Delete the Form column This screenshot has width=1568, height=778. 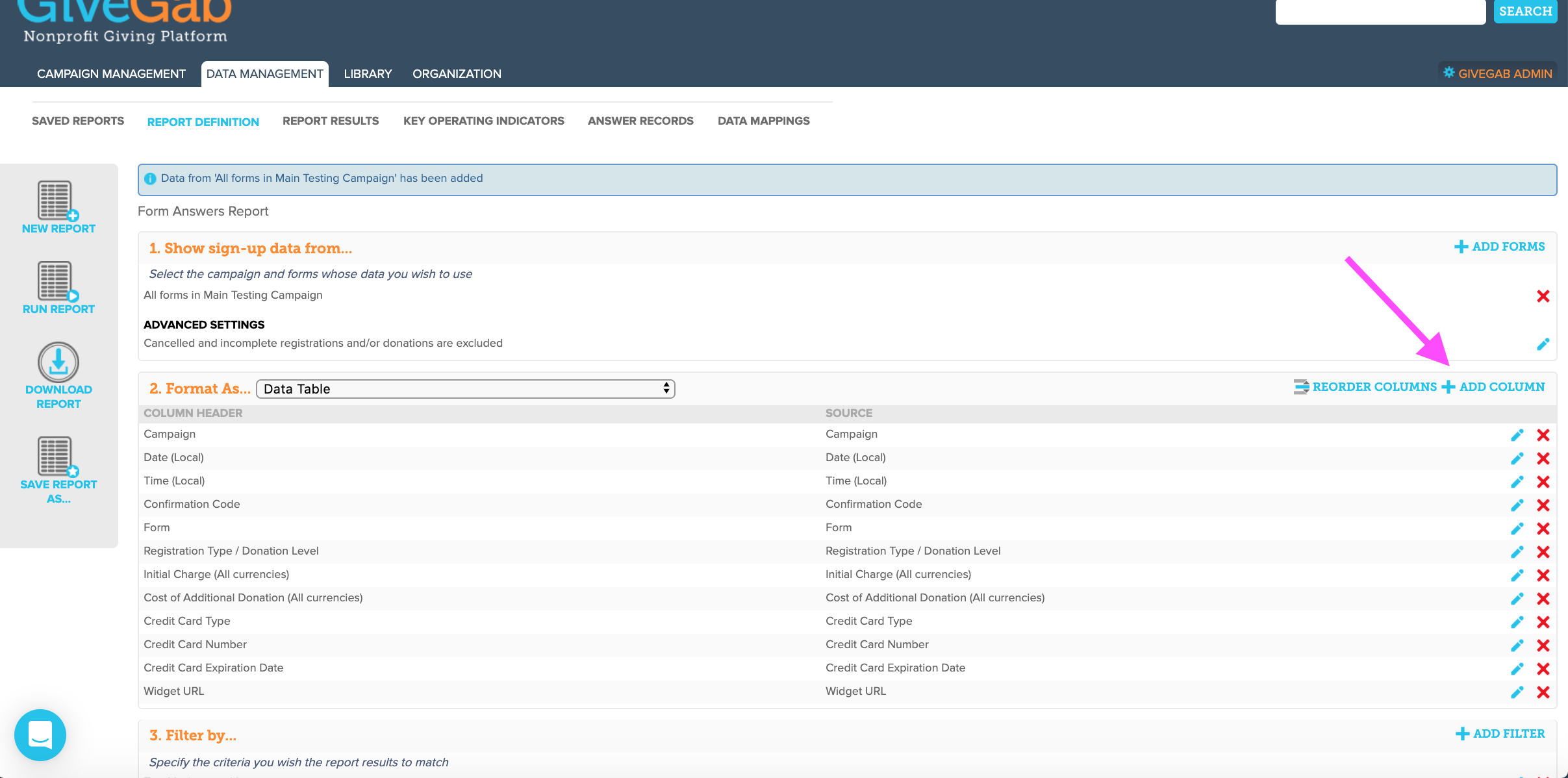point(1543,529)
